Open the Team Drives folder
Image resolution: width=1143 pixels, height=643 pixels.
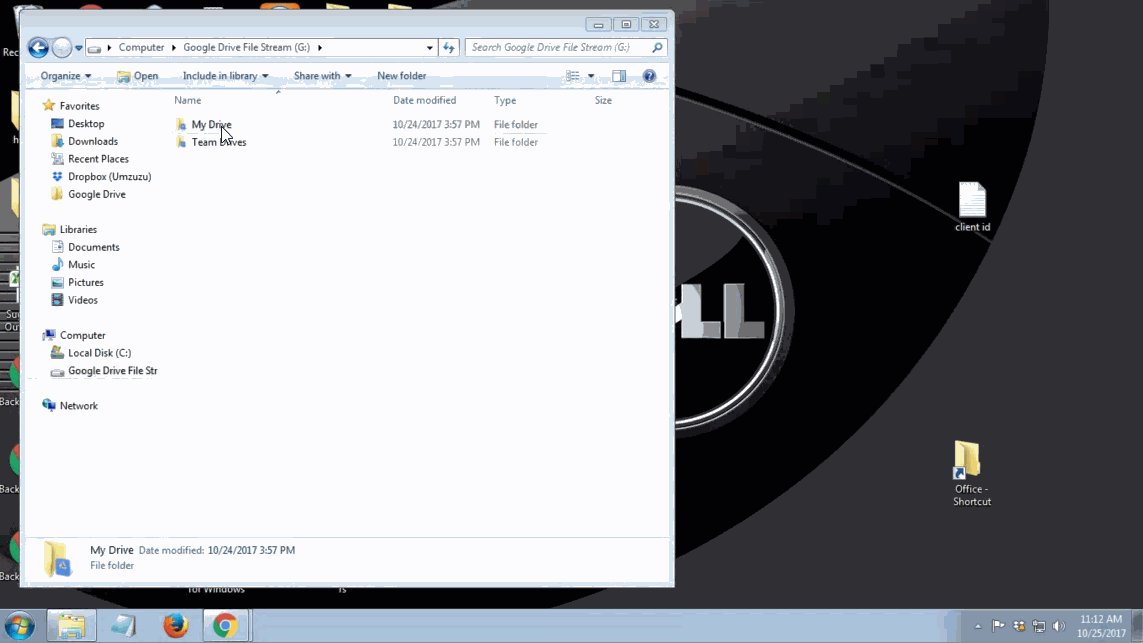pyautogui.click(x=218, y=141)
